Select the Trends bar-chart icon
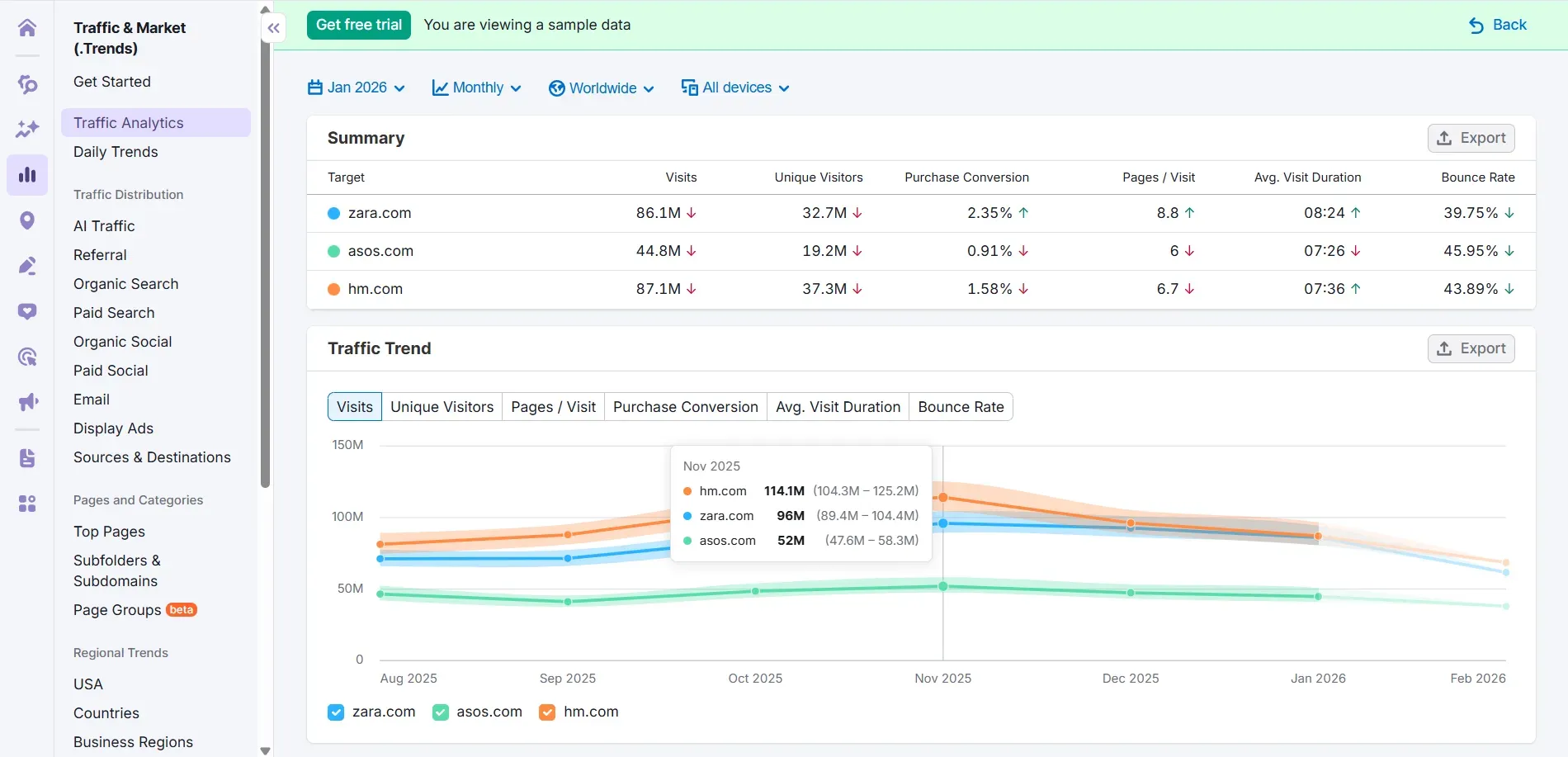The height and width of the screenshot is (757, 1568). point(27,174)
